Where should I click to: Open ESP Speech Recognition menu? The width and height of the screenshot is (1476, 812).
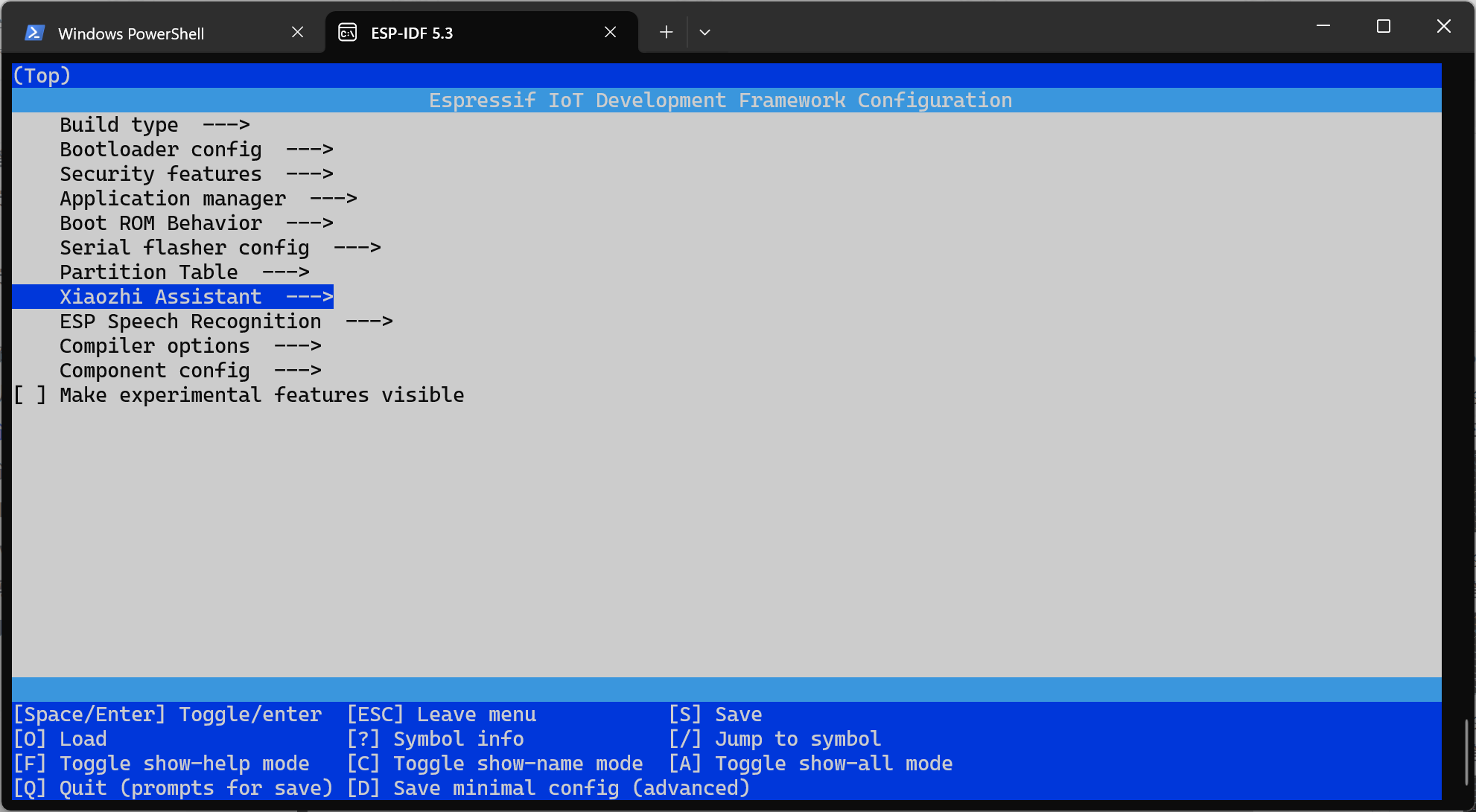point(226,321)
